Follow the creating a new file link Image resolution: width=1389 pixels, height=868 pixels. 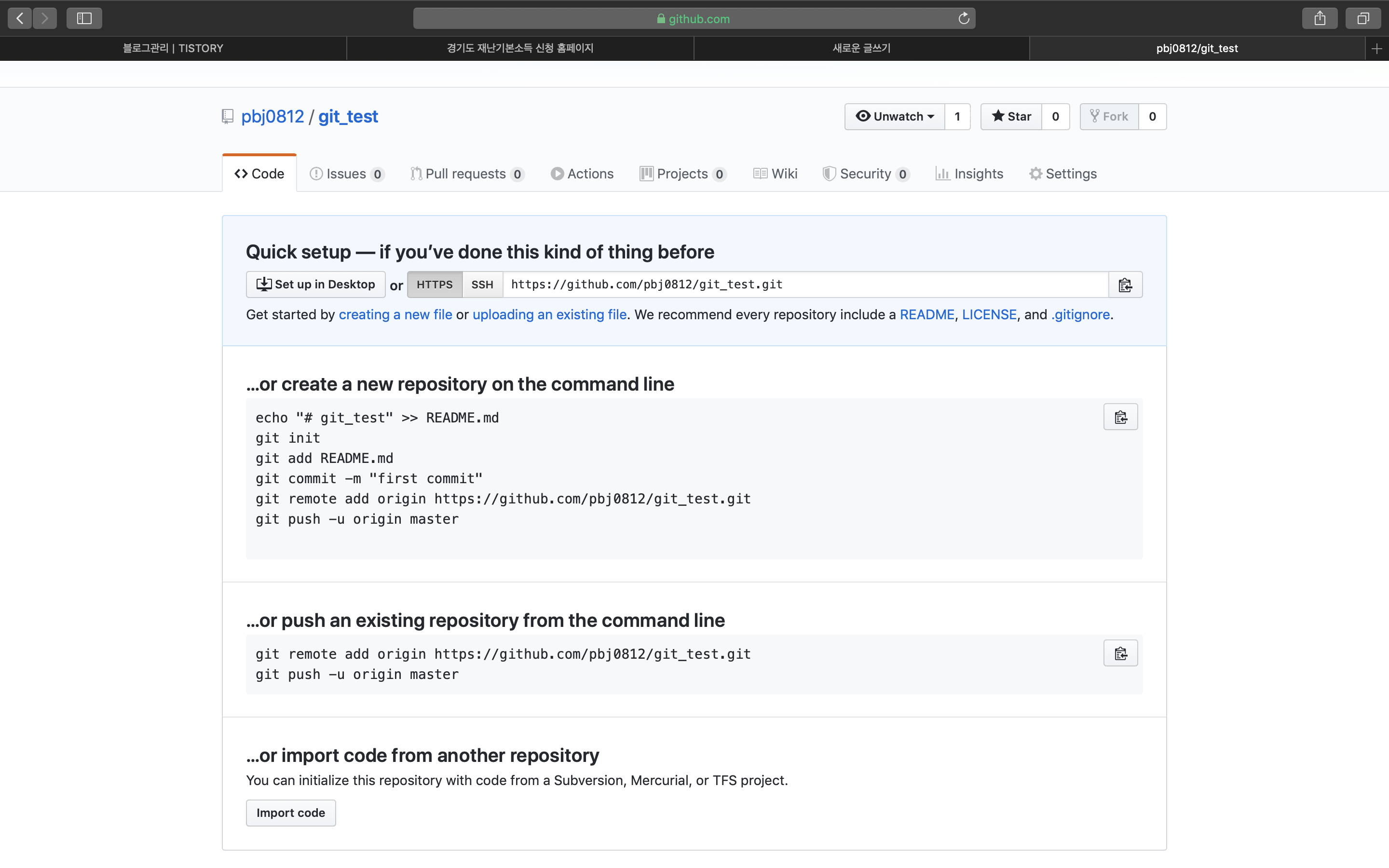pos(395,314)
